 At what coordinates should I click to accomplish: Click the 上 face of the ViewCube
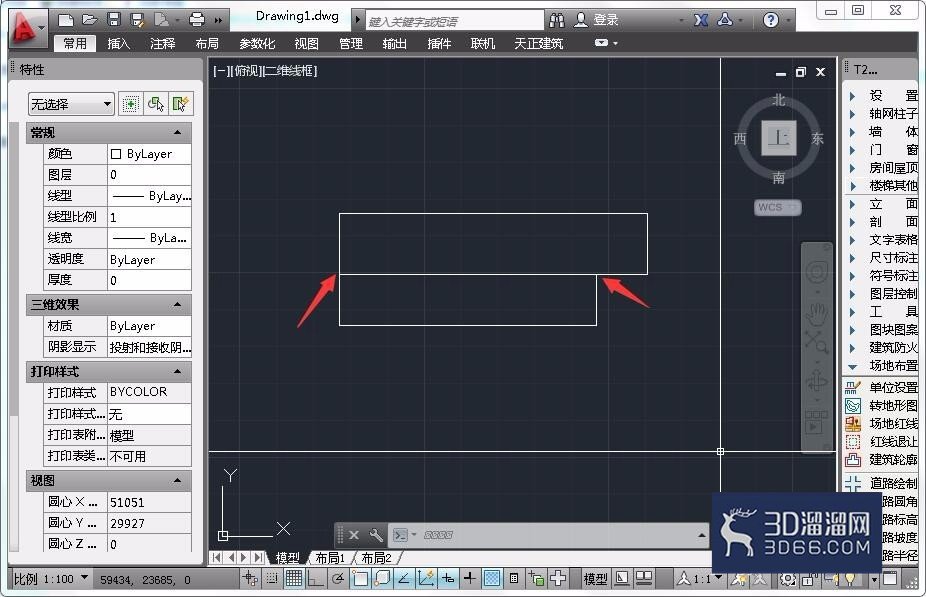click(x=778, y=138)
